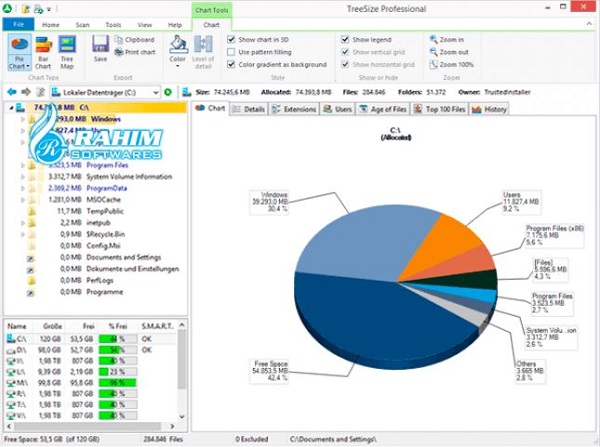Toggle Color gradient as background
This screenshot has width=600, height=447.
click(x=231, y=64)
